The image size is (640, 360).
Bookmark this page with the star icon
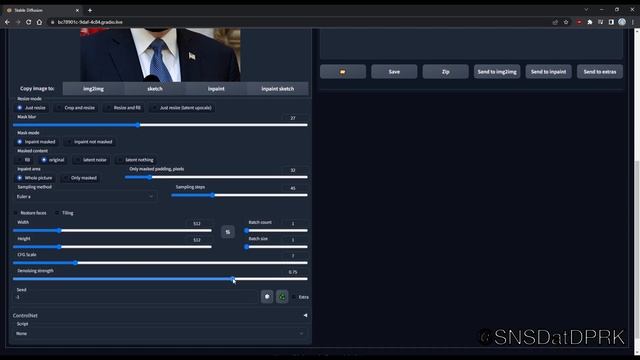(566, 22)
